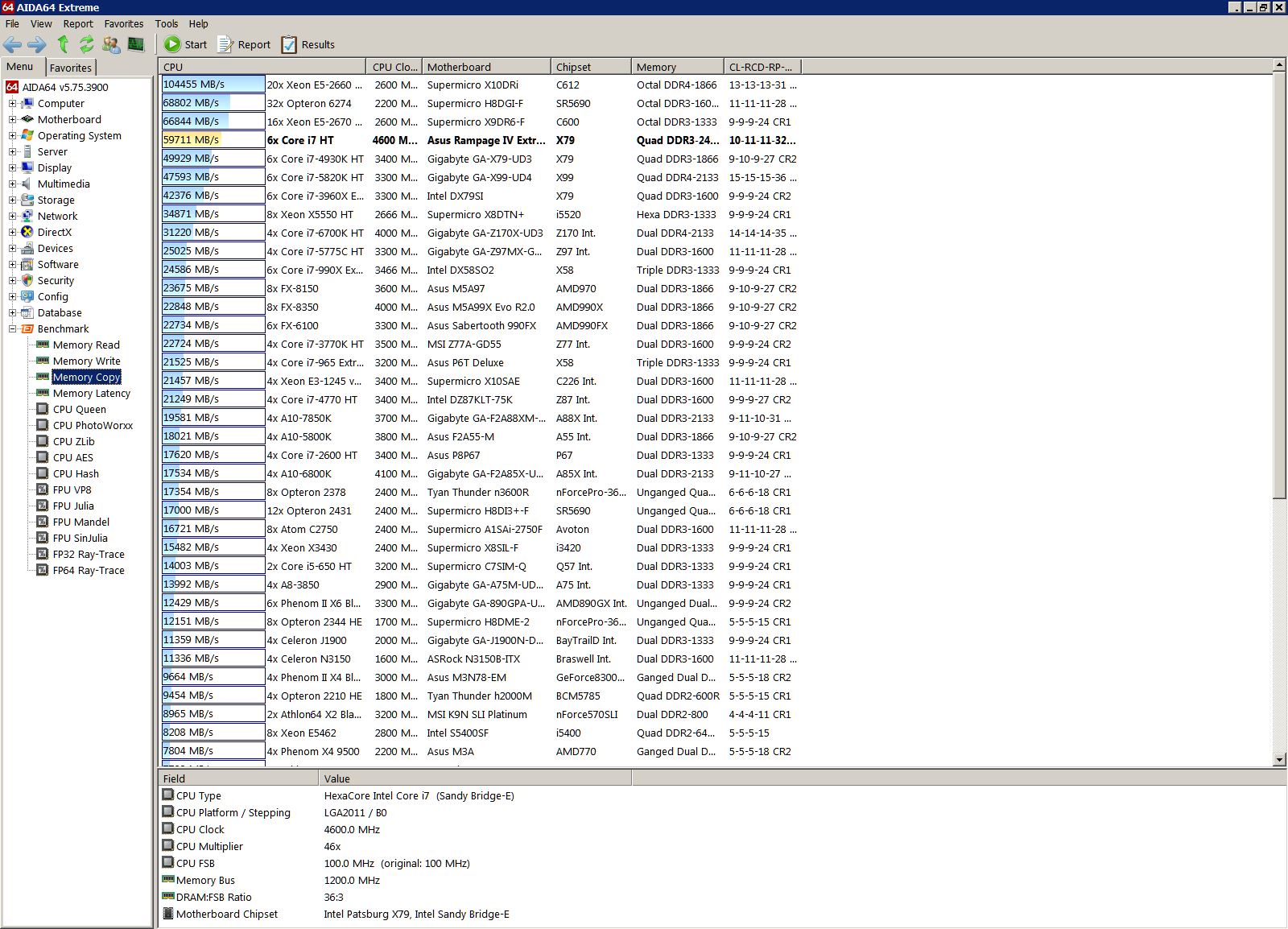Click the Software icon in the tree
This screenshot has height=929, width=1288.
click(27, 264)
